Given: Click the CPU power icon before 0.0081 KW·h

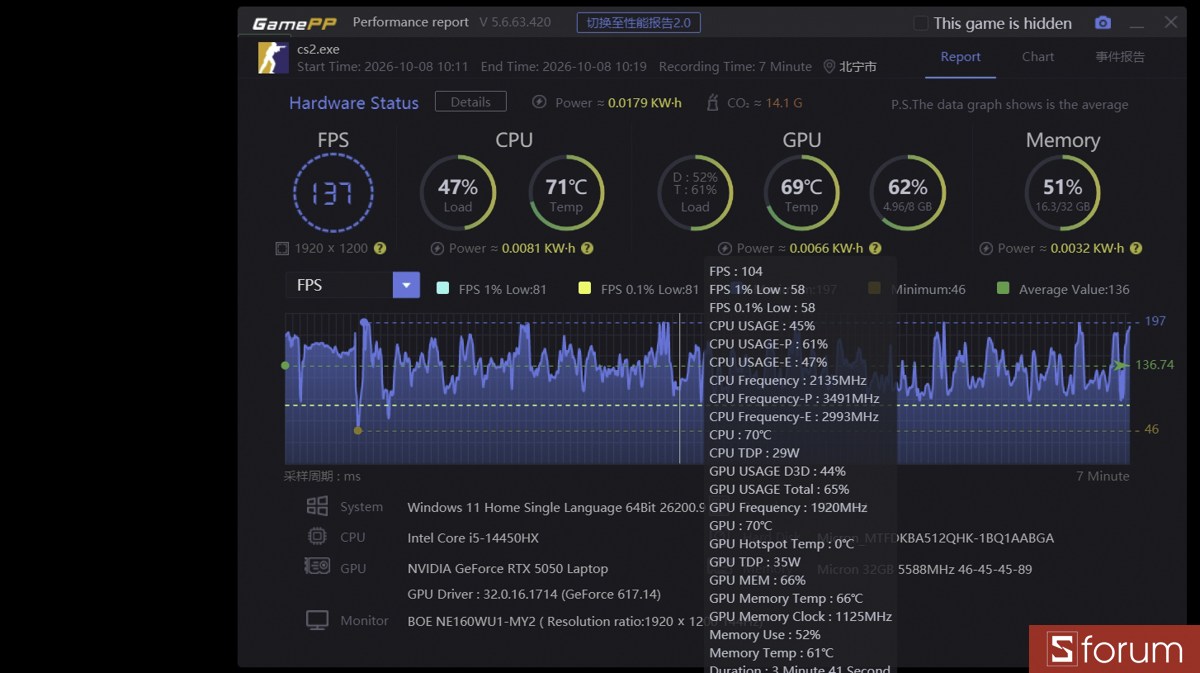Looking at the screenshot, I should click(437, 248).
